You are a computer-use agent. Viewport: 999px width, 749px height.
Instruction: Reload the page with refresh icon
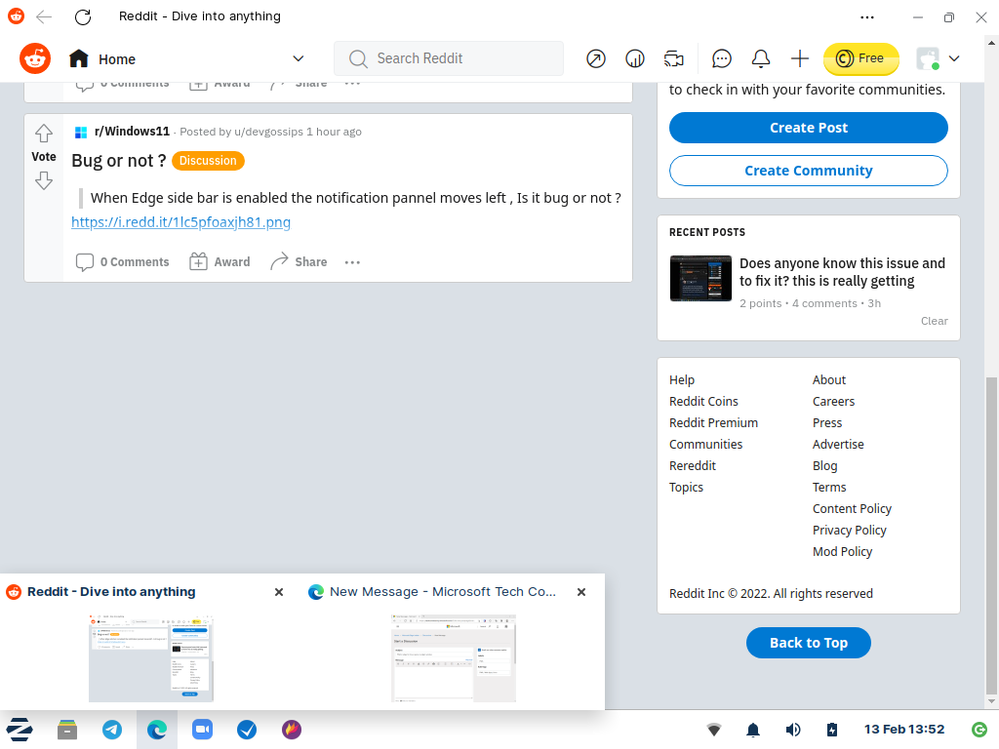[x=83, y=17]
